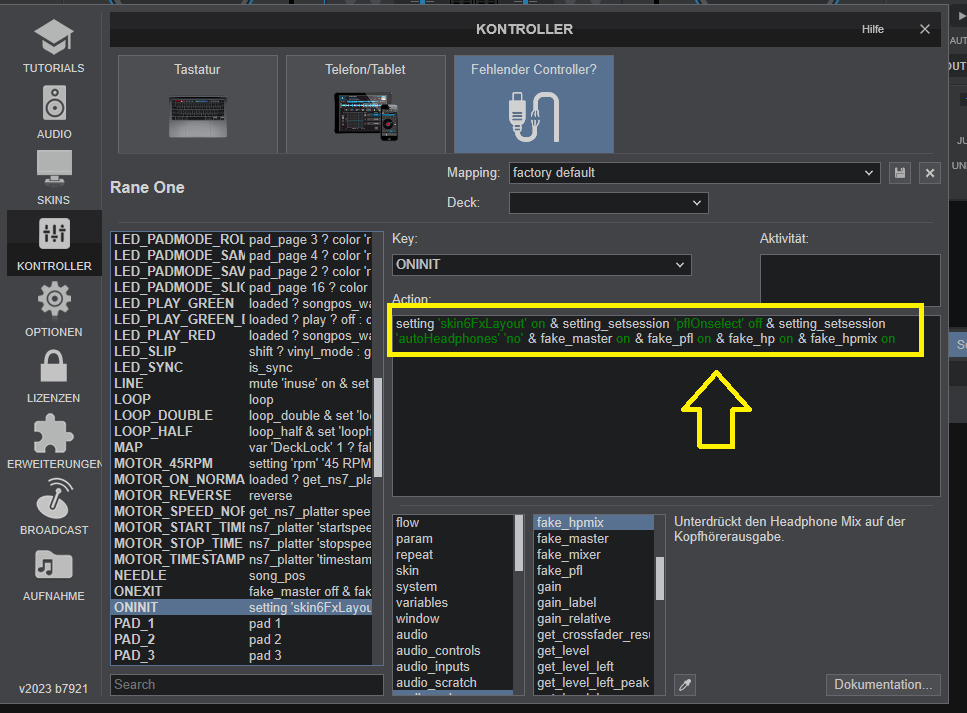The image size is (967, 713).
Task: Open the Broadcast section
Action: tap(54, 508)
